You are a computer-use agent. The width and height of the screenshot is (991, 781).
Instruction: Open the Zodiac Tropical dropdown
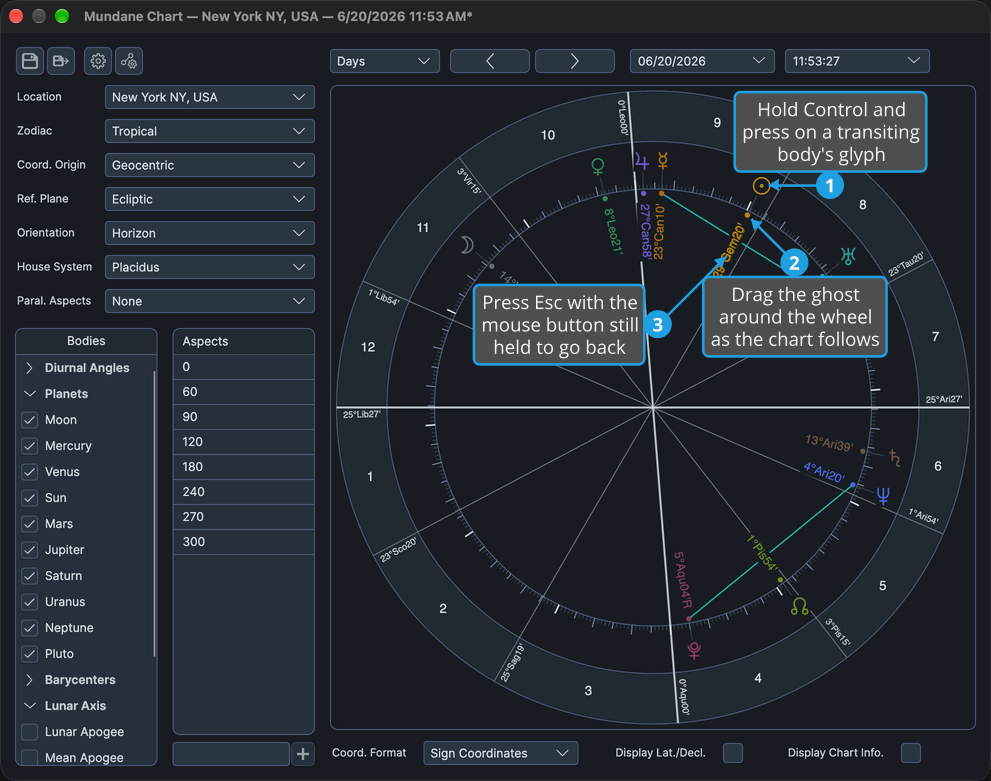click(209, 131)
